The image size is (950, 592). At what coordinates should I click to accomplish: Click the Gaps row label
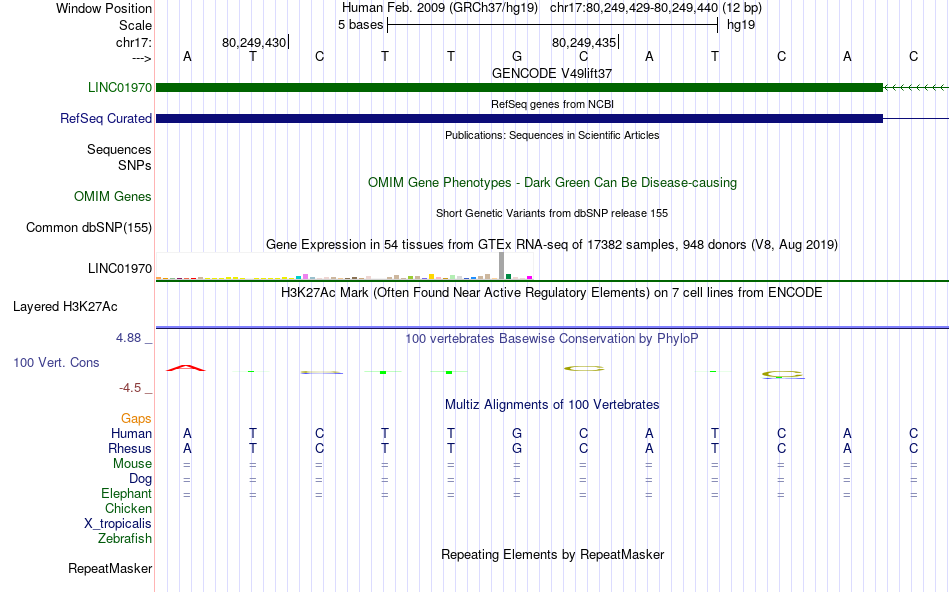pos(136,418)
